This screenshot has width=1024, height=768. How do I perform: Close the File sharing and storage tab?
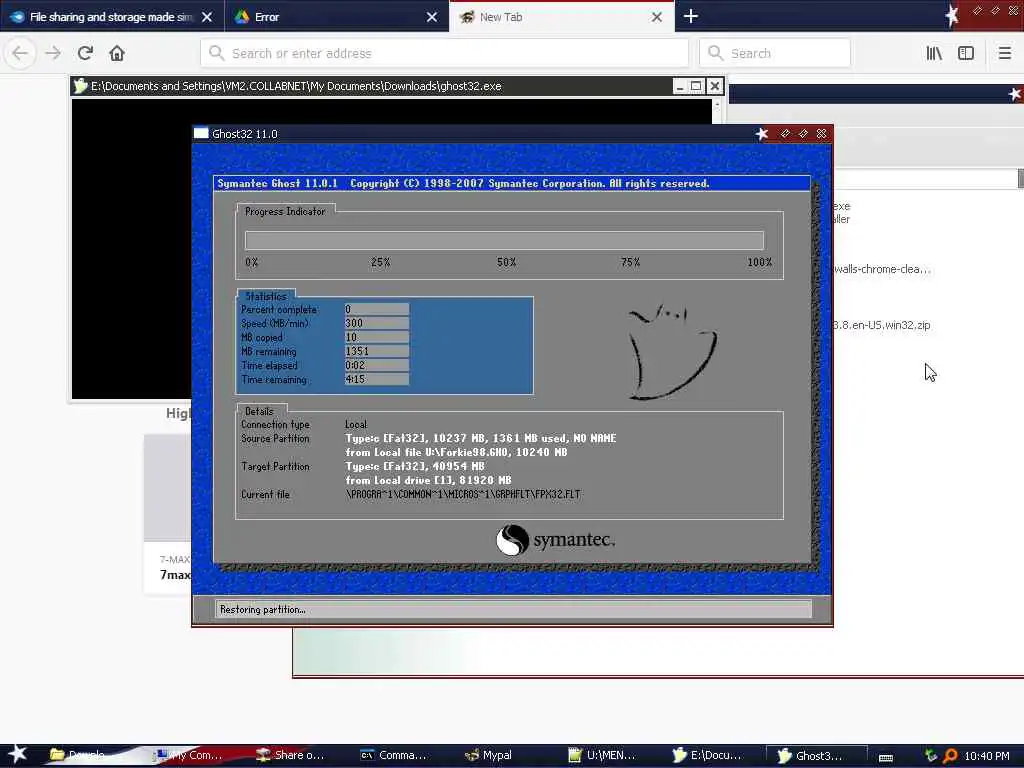(x=207, y=17)
